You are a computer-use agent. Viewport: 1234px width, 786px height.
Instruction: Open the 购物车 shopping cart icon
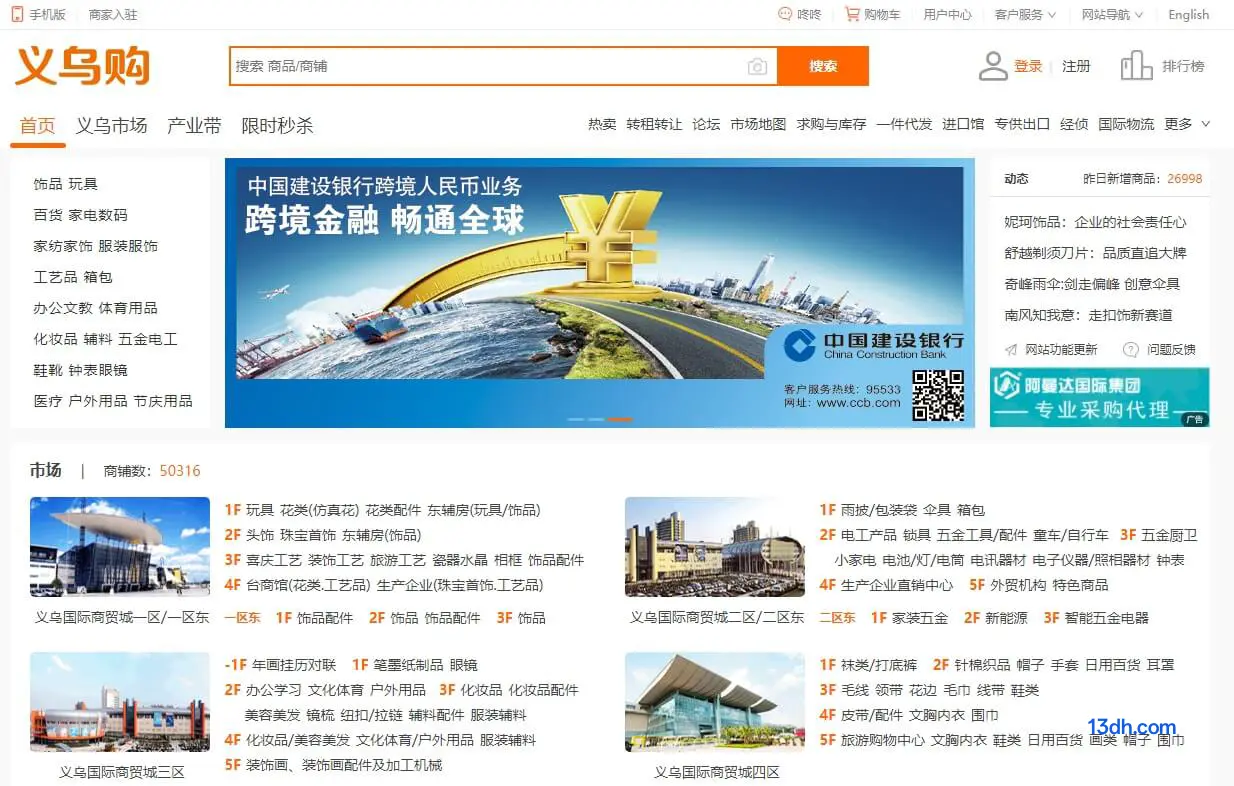point(852,14)
